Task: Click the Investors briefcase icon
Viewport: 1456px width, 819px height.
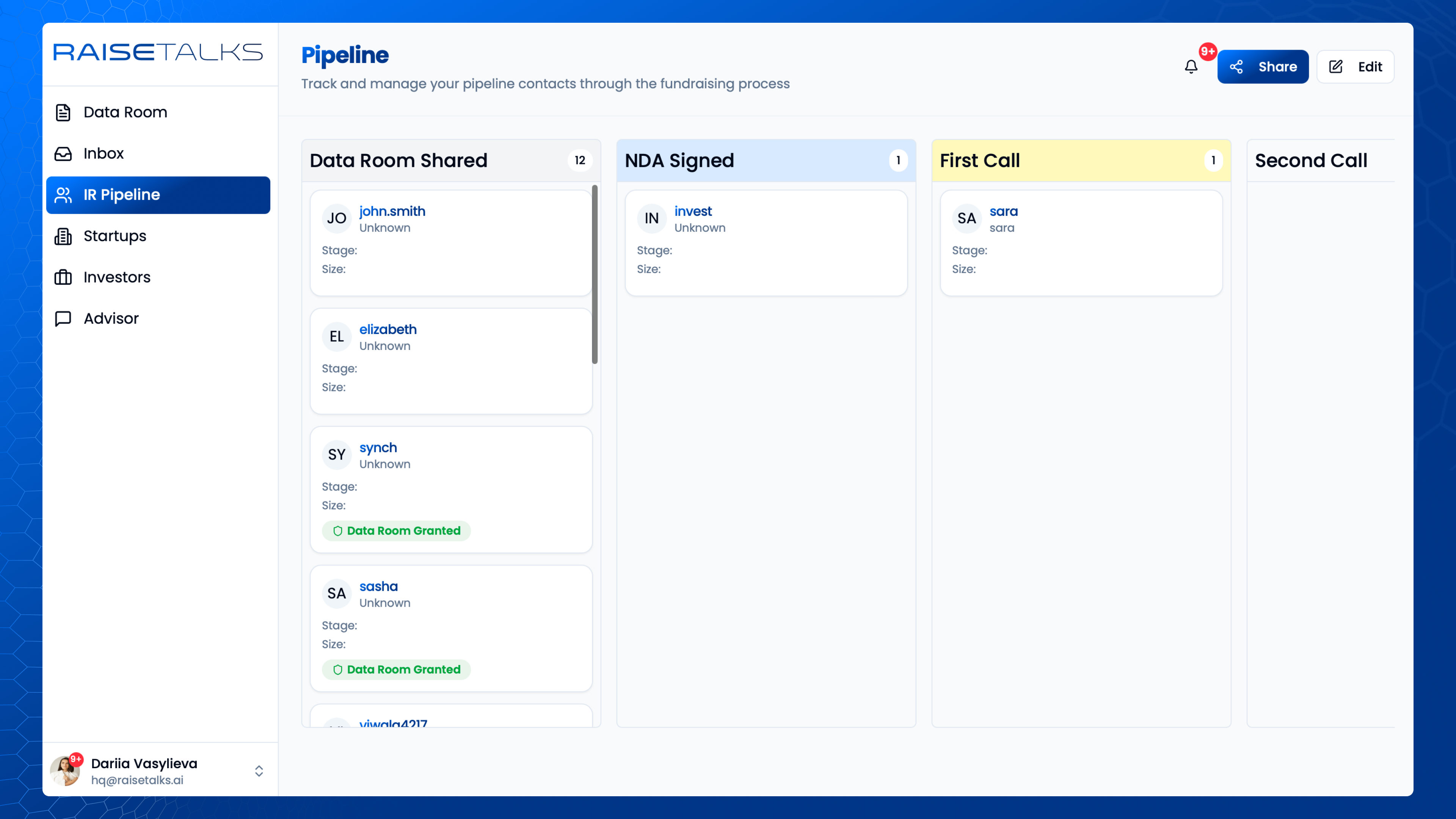Action: click(x=63, y=278)
